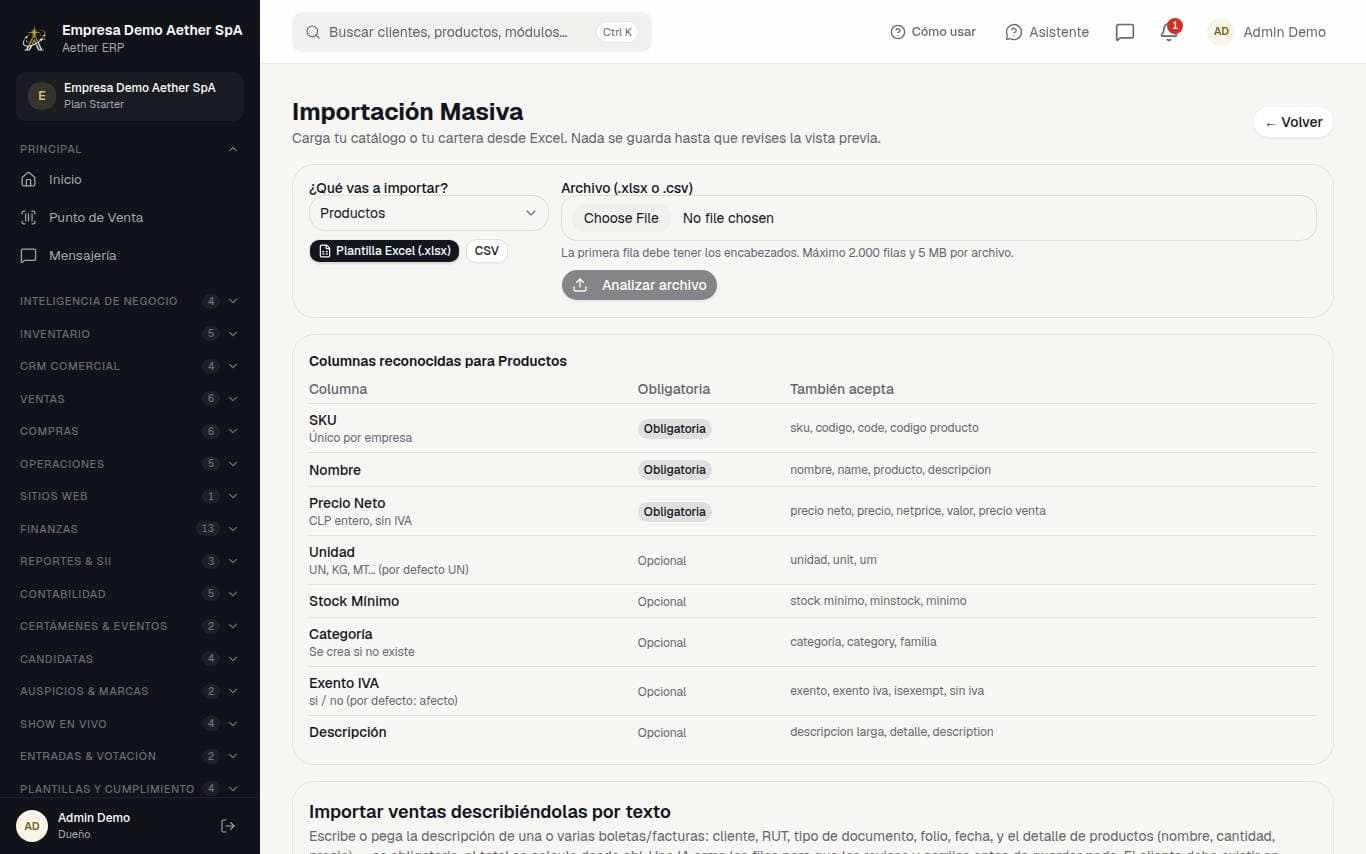Click the Aether ERP star logo
The width and height of the screenshot is (1366, 854).
35,38
